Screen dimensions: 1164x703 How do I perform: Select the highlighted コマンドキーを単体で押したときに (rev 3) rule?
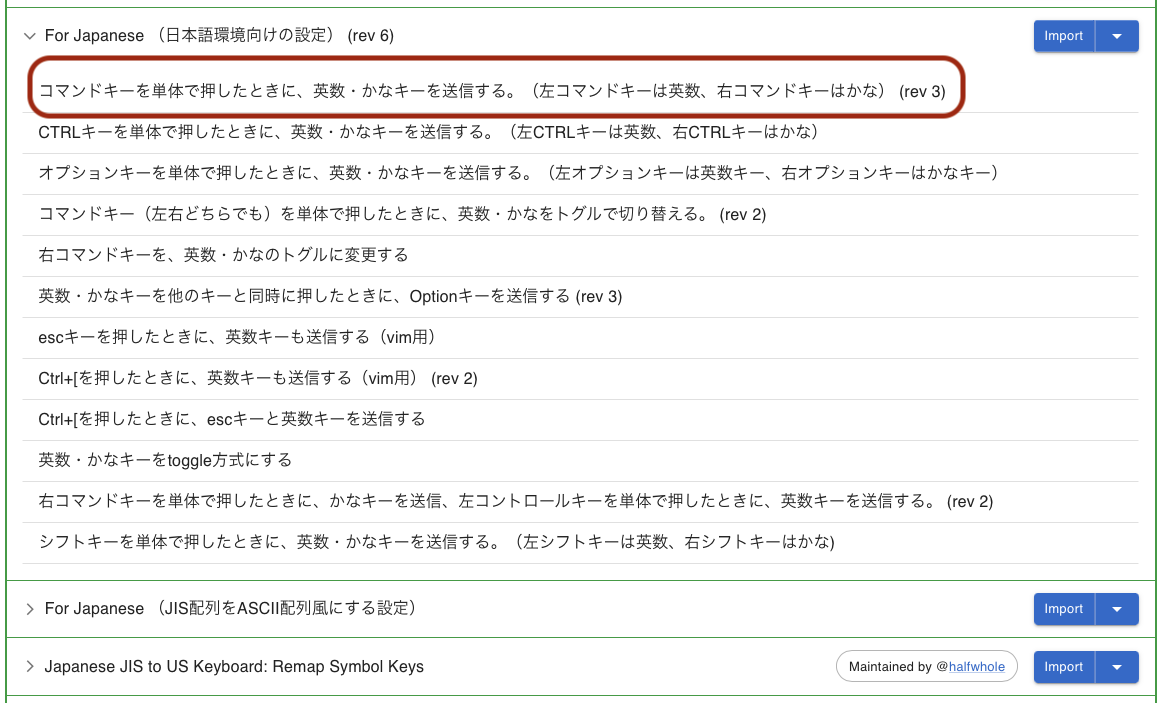pos(491,91)
